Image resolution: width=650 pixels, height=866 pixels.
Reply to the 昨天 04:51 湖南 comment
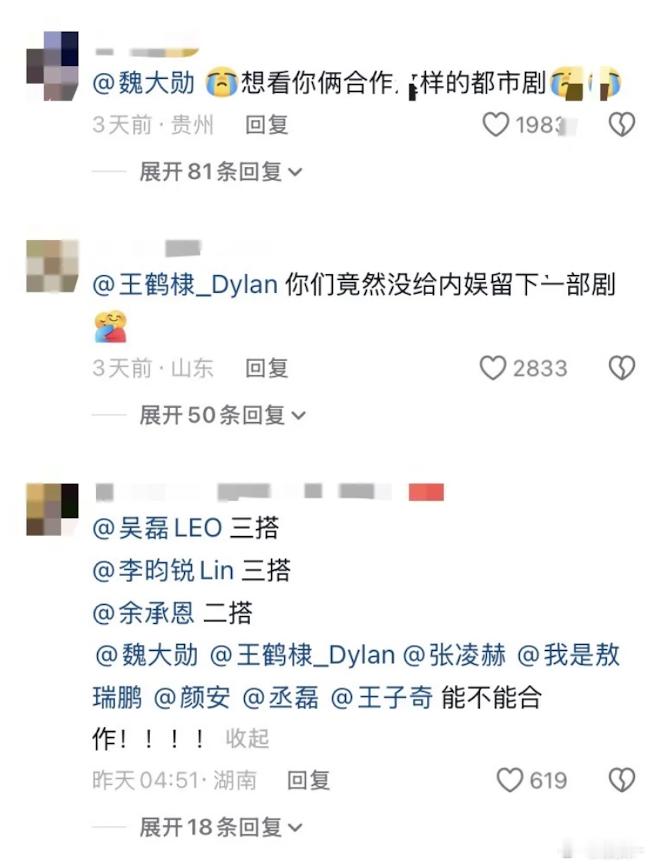point(308,780)
